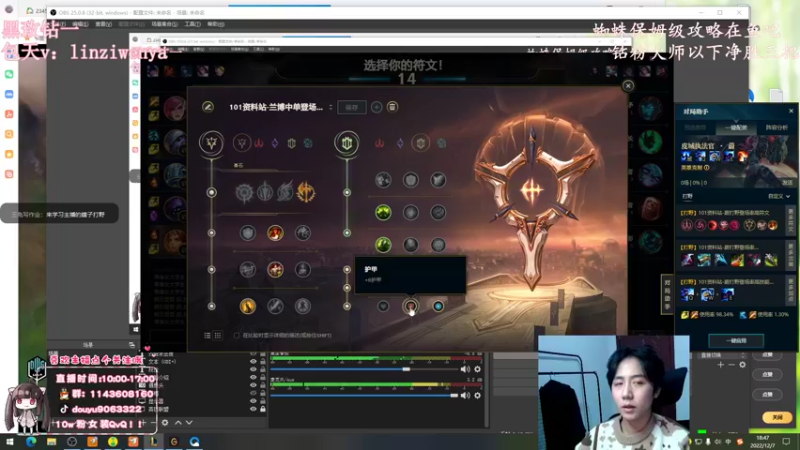The width and height of the screenshot is (800, 450).
Task: Select Inspiration as primary rune path
Action: pos(308,143)
